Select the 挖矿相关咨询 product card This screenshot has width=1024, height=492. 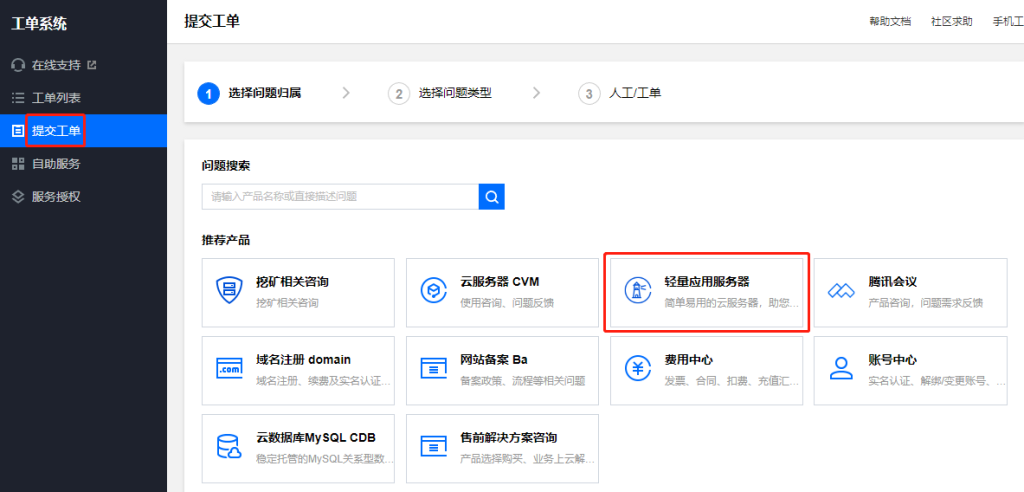[x=298, y=293]
